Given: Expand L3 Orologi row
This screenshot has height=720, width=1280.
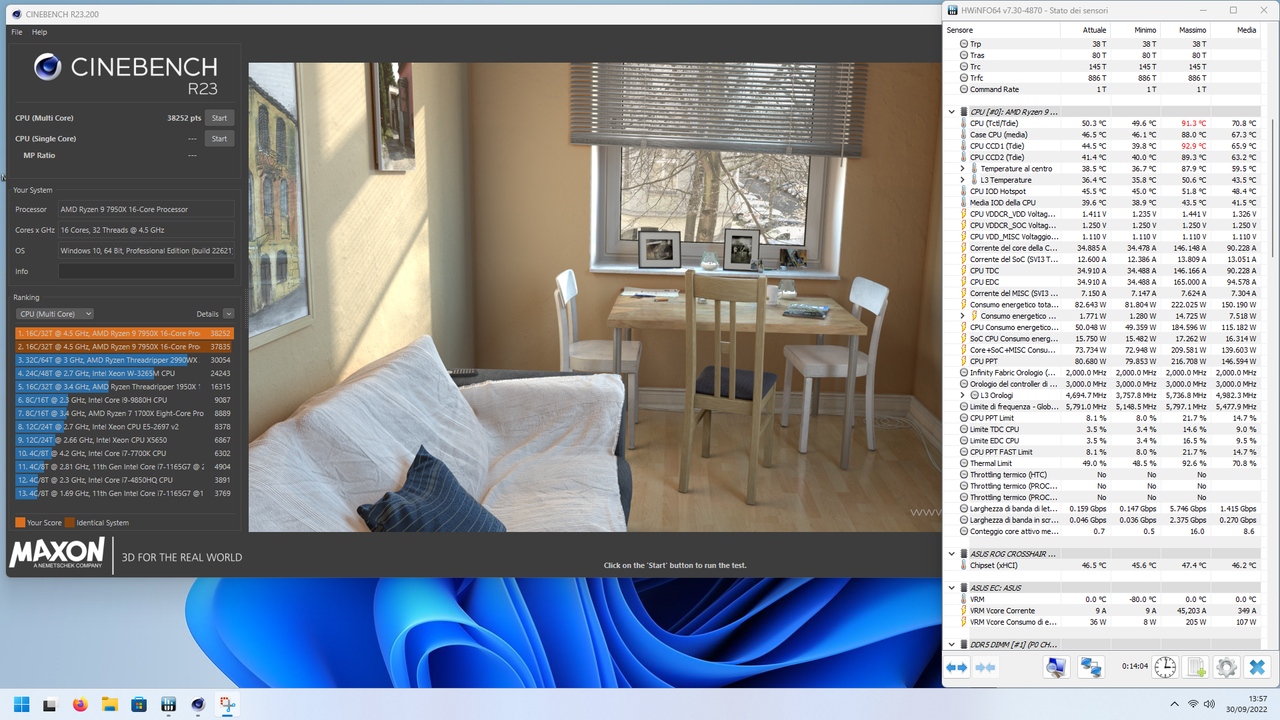Looking at the screenshot, I should coord(962,395).
